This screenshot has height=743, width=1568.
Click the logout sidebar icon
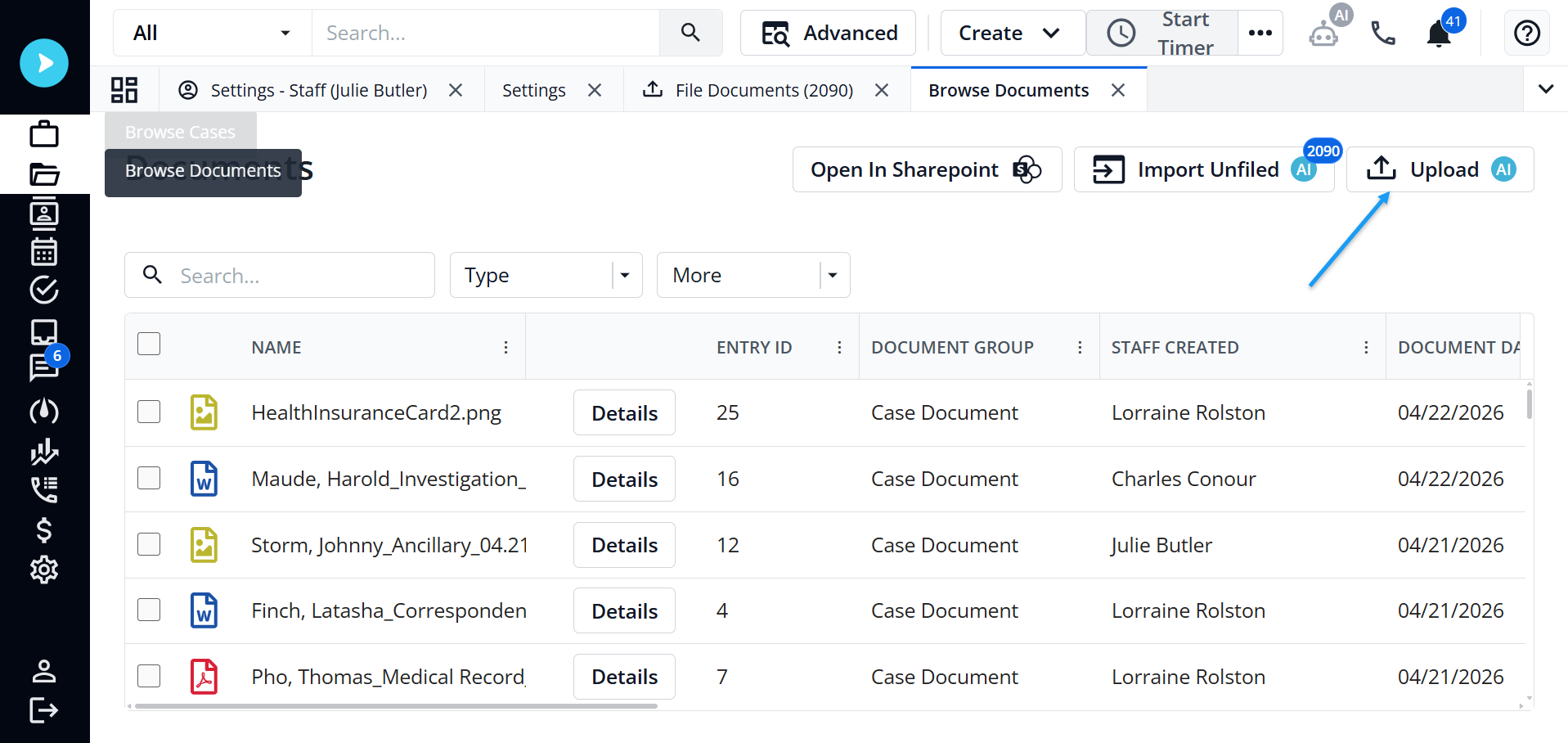(44, 710)
